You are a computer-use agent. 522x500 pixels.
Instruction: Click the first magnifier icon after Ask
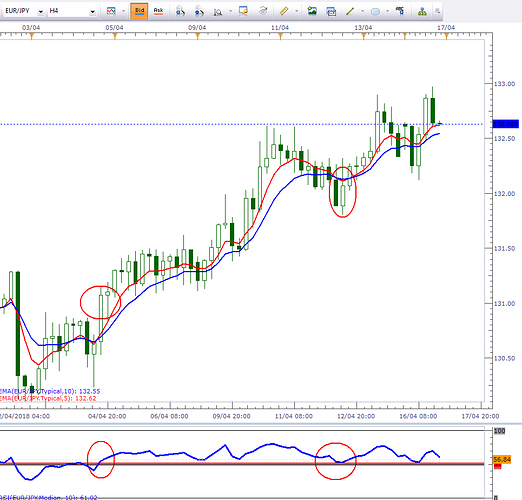coord(180,11)
